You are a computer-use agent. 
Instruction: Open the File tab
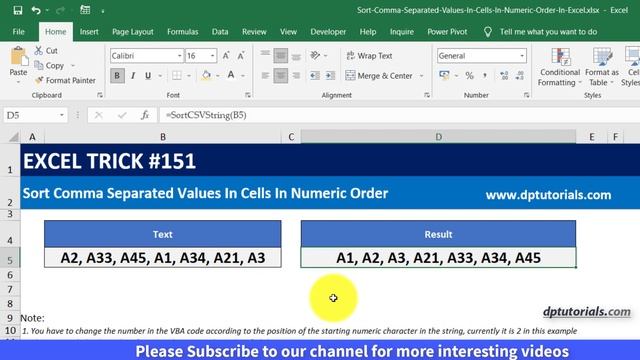18,32
